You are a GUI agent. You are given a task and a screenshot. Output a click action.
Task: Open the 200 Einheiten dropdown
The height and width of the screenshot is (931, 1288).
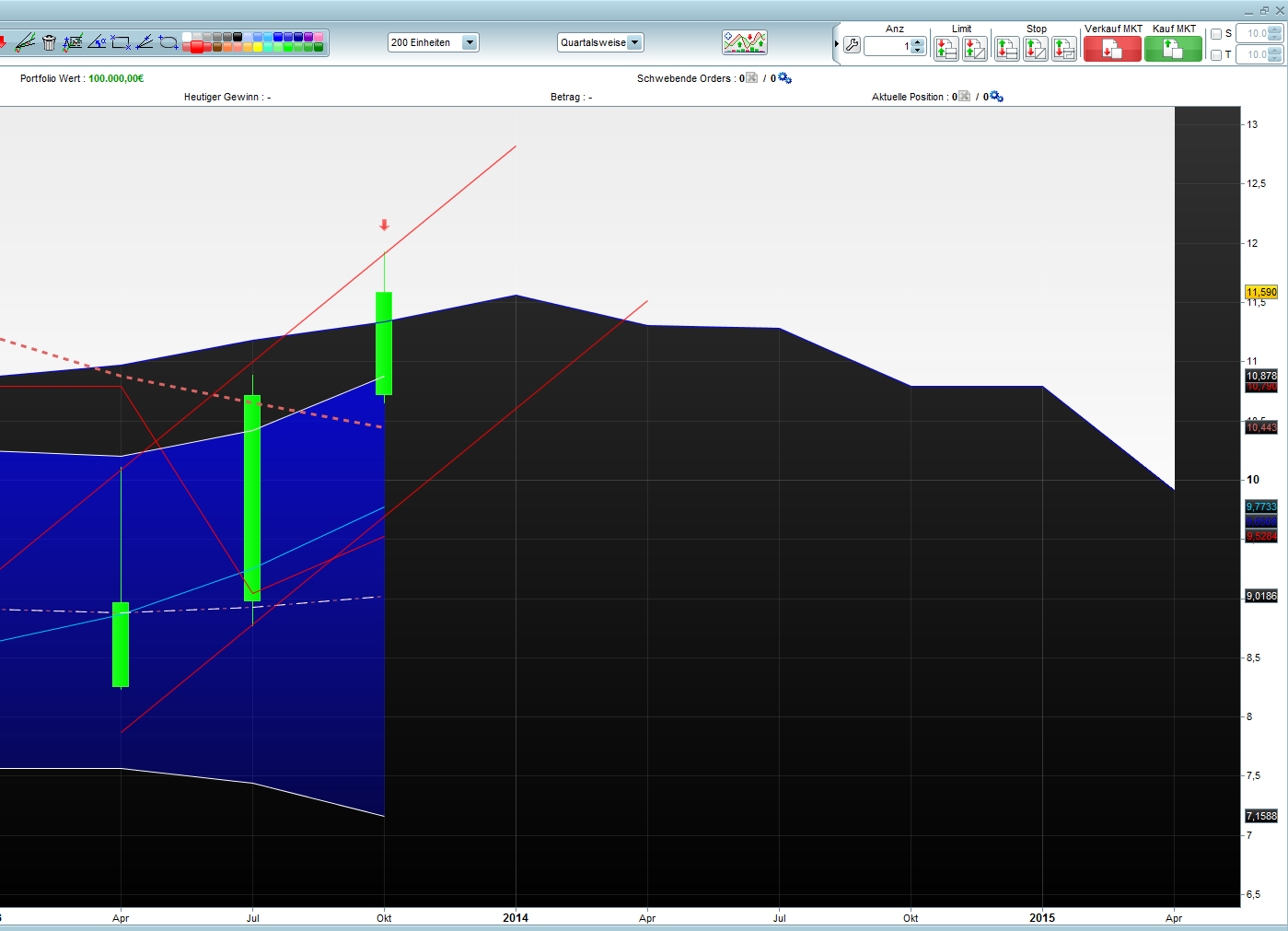pos(470,42)
